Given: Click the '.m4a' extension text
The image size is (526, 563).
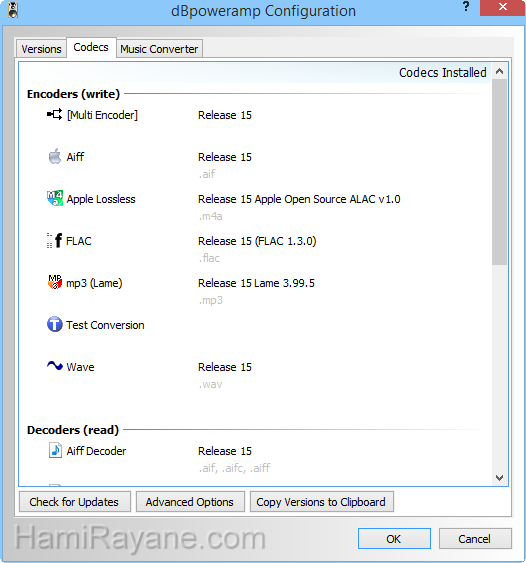Looking at the screenshot, I should click(x=211, y=216).
